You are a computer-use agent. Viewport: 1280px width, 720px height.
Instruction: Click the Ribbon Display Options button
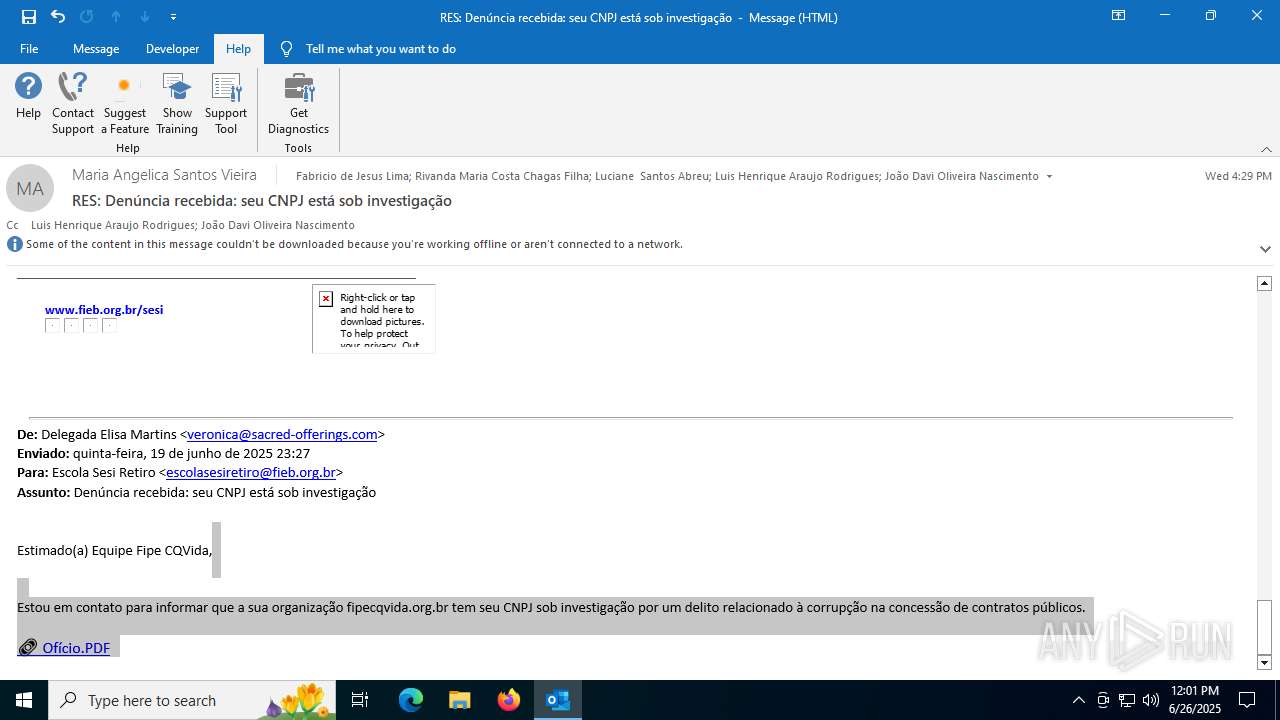pos(1118,16)
